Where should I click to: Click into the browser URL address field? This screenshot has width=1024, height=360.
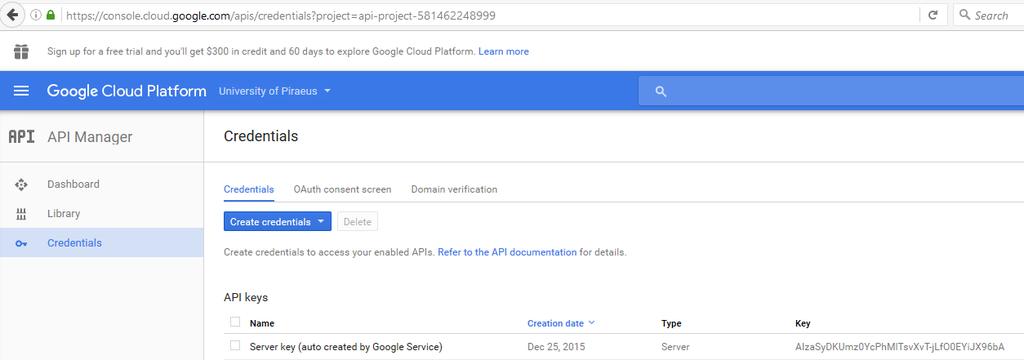pyautogui.click(x=490, y=15)
